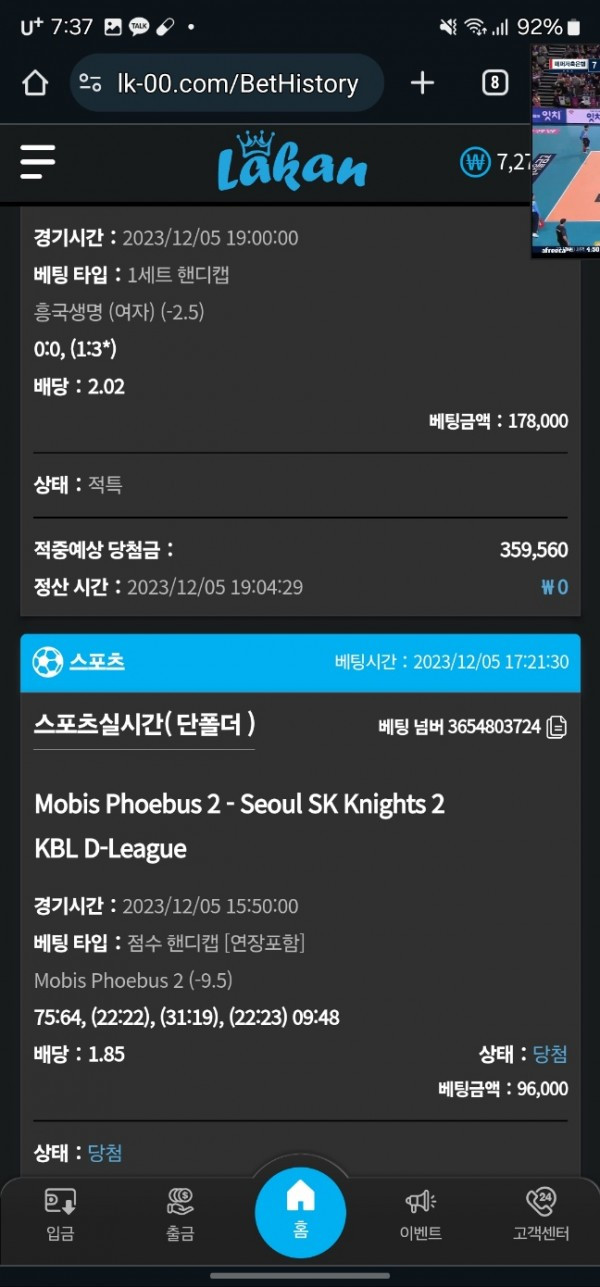Open the 출금 withdrawal tab
Viewport: 600px width, 1287px height.
[x=180, y=1215]
